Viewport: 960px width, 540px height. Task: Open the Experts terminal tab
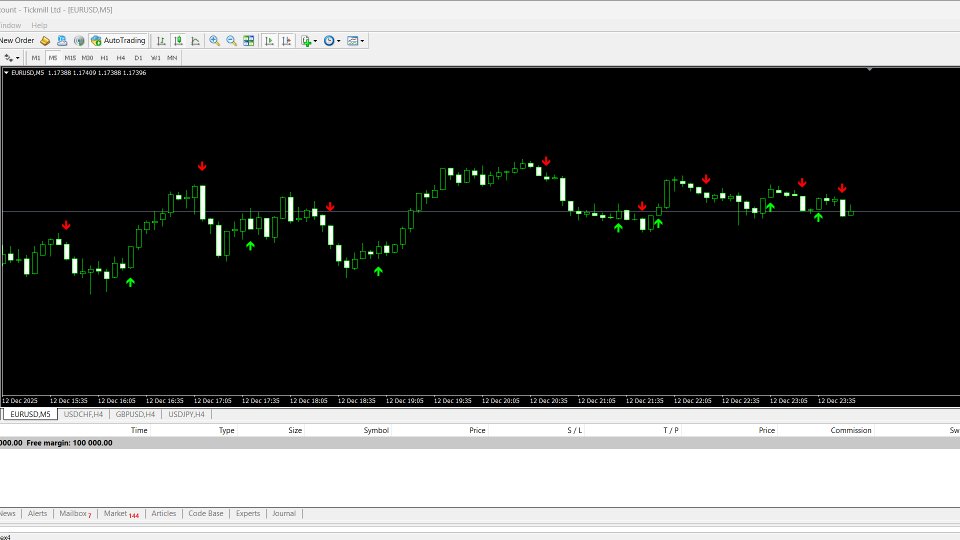[248, 514]
